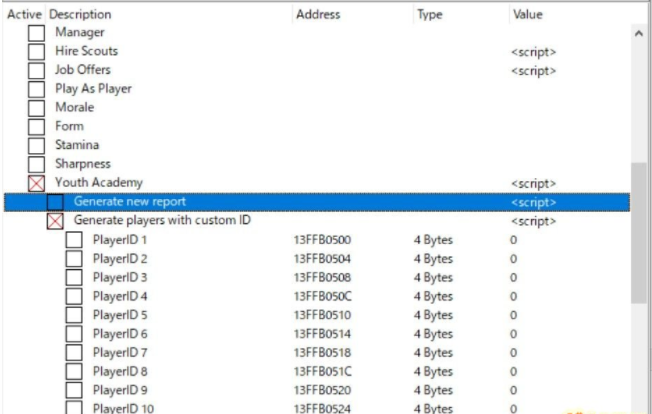Select the Sharpness tree entry

click(x=83, y=164)
